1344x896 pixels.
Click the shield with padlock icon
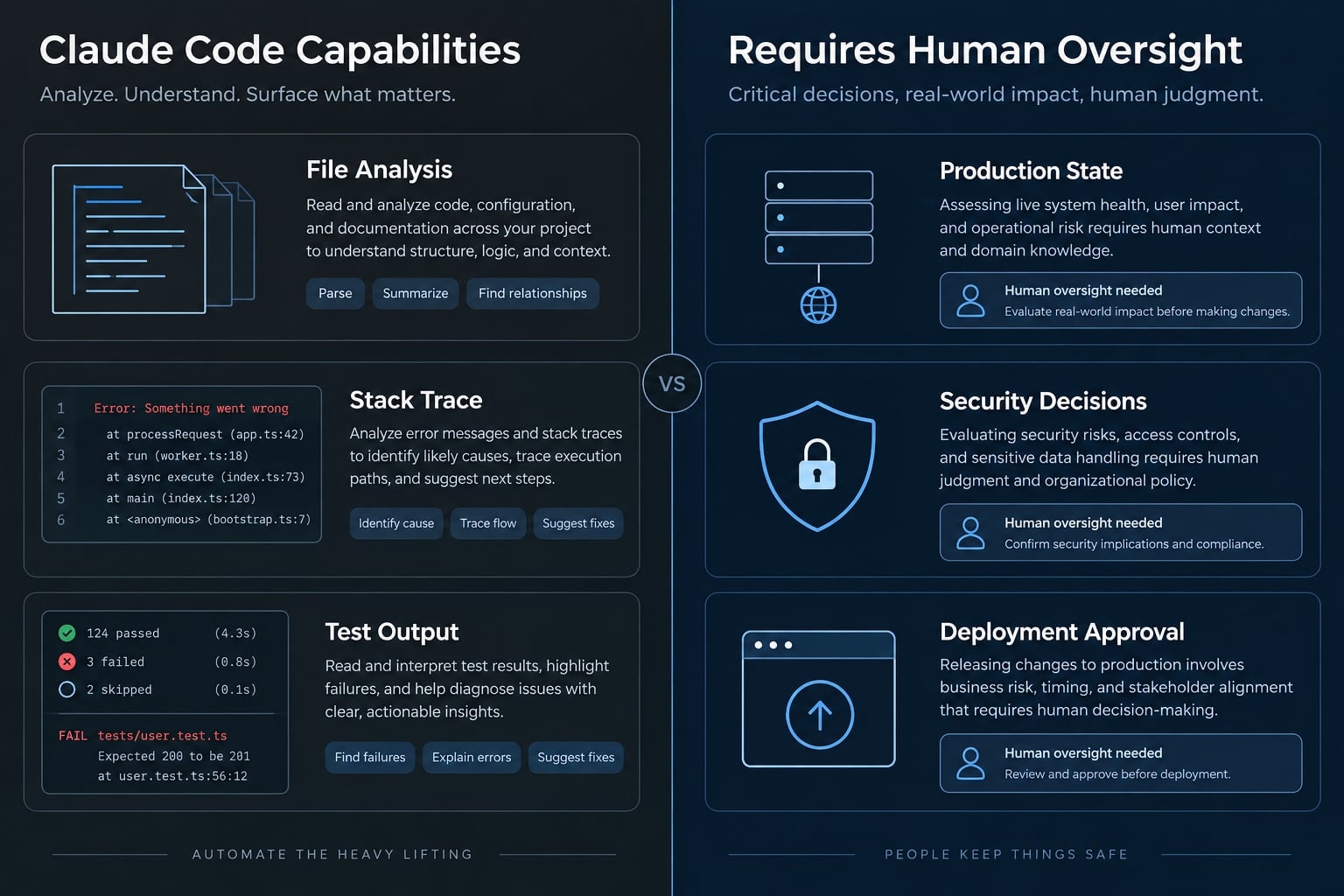(817, 466)
